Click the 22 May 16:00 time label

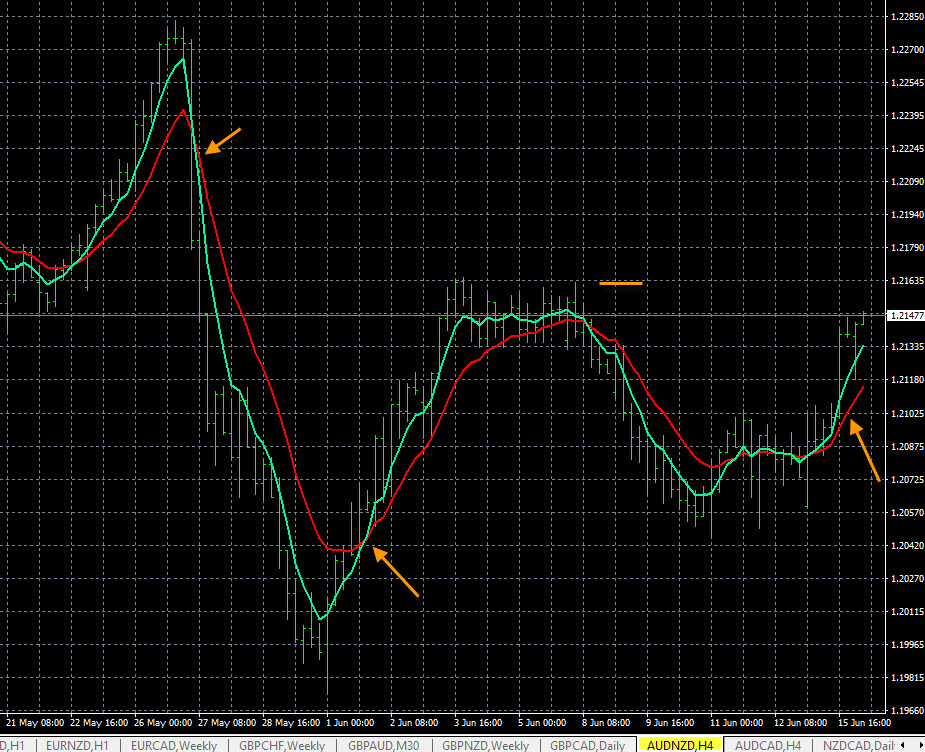99,723
